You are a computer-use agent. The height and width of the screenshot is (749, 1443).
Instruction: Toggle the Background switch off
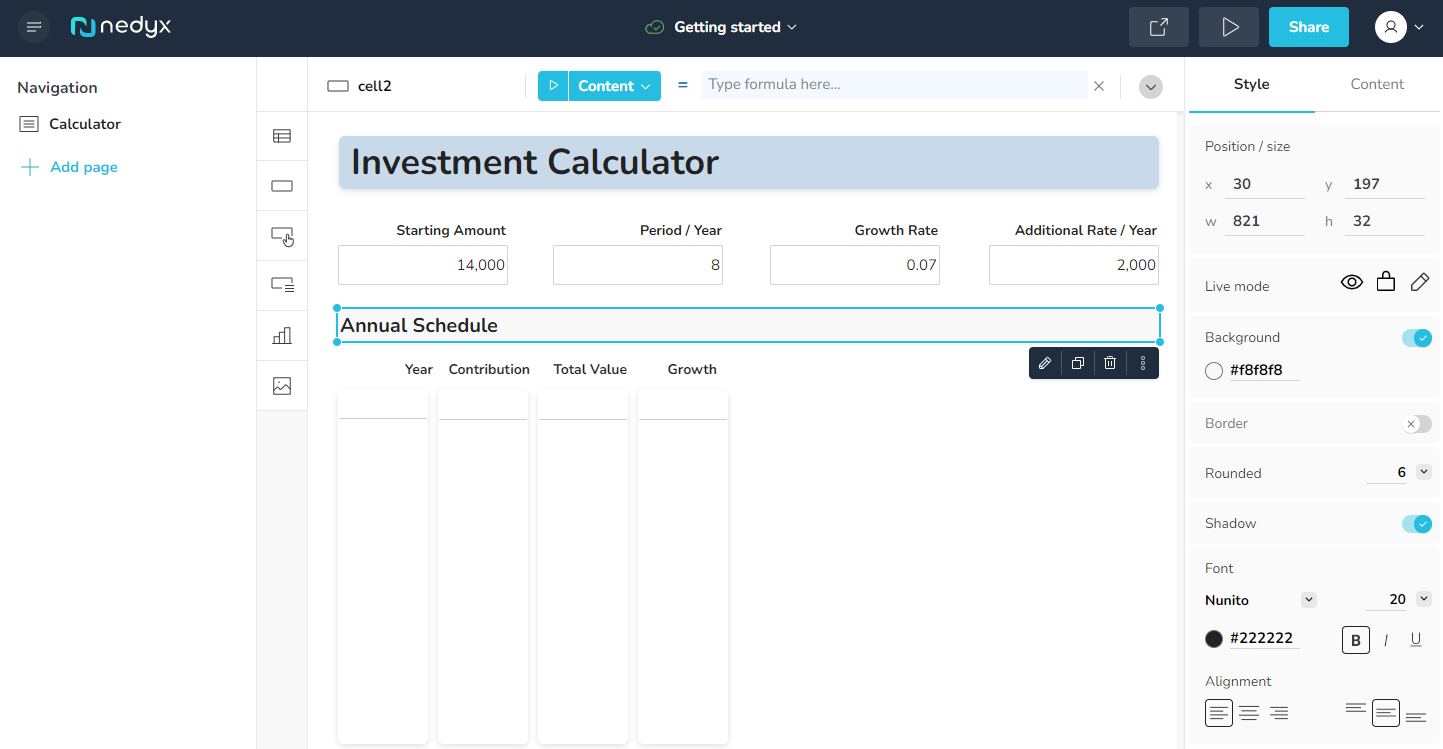pos(1416,338)
